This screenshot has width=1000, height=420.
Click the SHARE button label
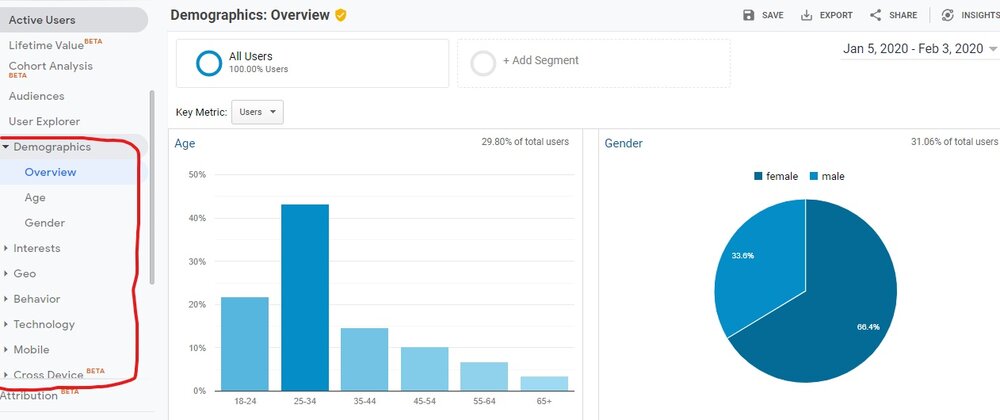903,15
